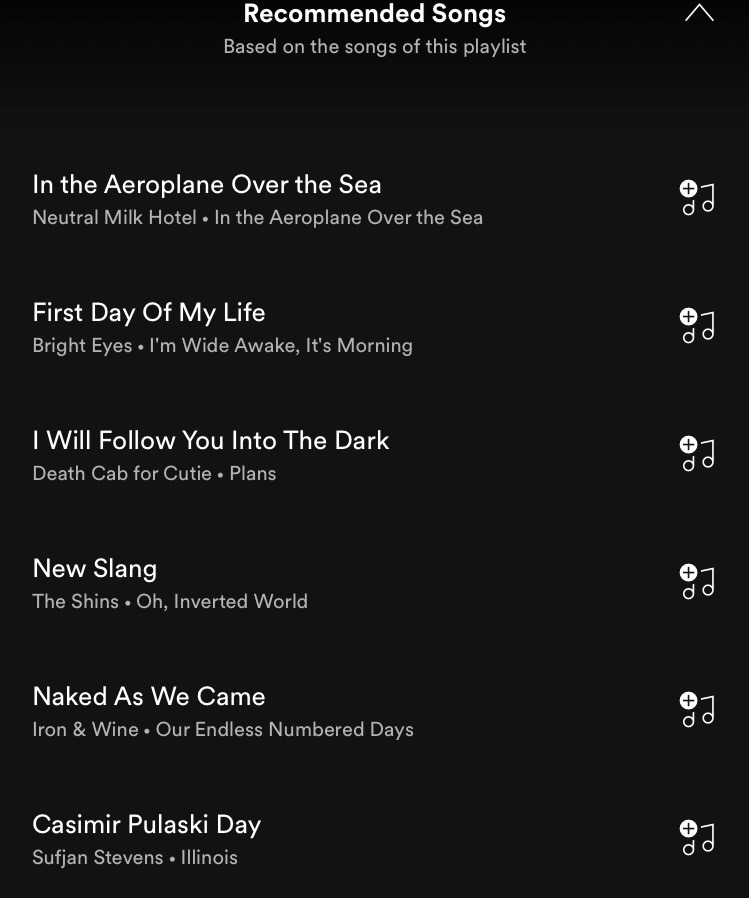Collapse the Recommended Songs section
749x898 pixels.
pyautogui.click(x=699, y=14)
